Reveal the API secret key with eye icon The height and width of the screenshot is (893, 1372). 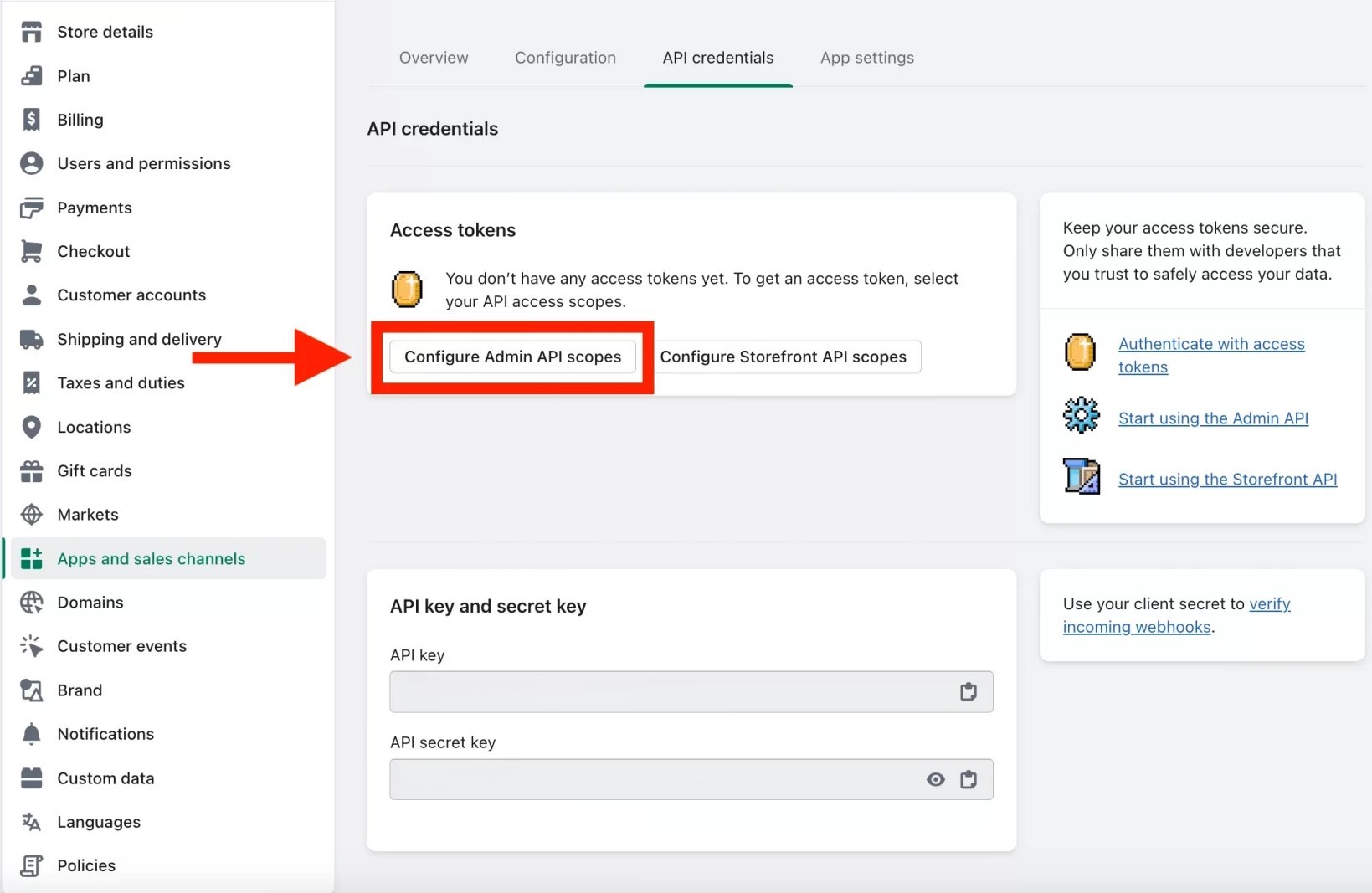coord(936,779)
